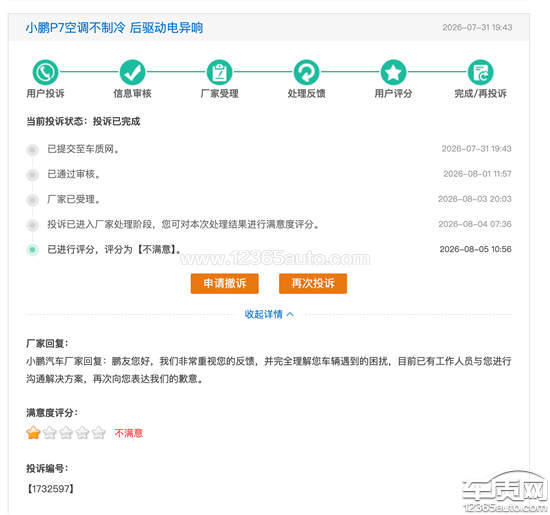Click the 已提交至车质网 timeline dot
This screenshot has height=515, width=550.
tap(33, 150)
